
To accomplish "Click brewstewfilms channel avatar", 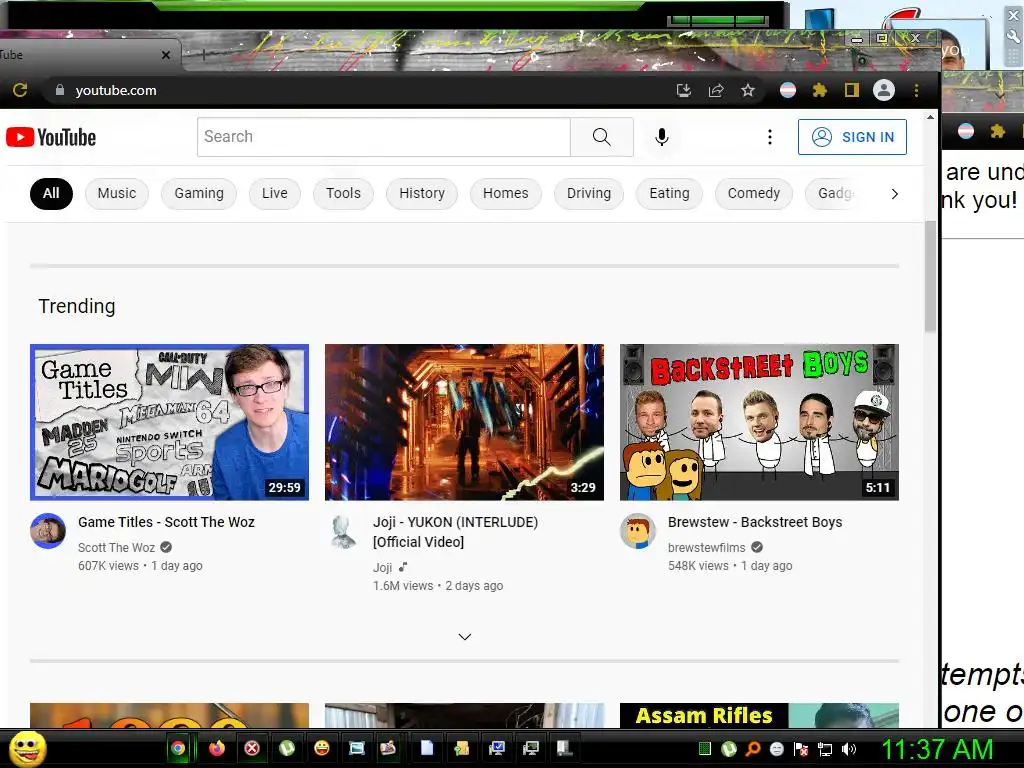I will click(x=638, y=531).
